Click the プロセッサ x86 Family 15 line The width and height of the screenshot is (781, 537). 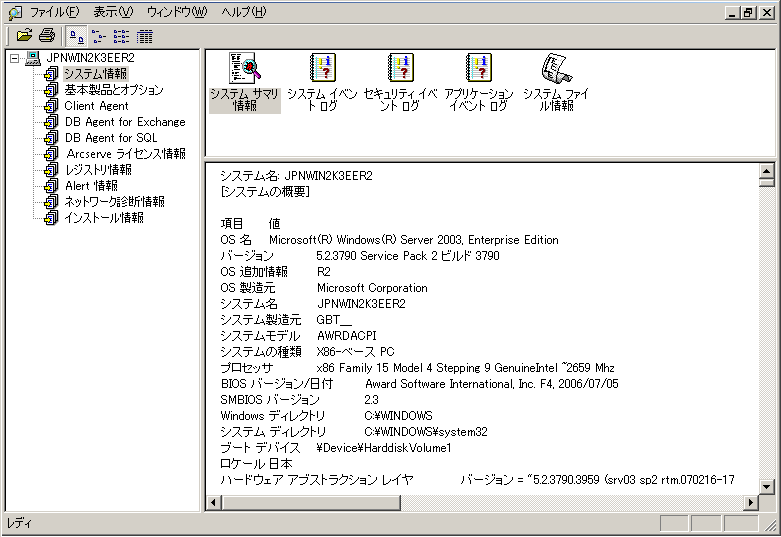[417, 368]
